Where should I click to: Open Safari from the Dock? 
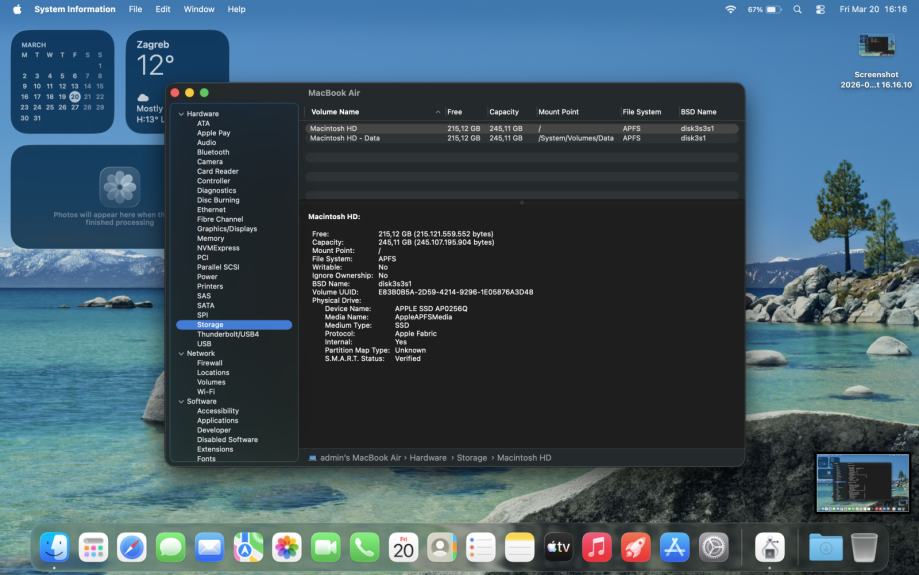click(x=132, y=547)
